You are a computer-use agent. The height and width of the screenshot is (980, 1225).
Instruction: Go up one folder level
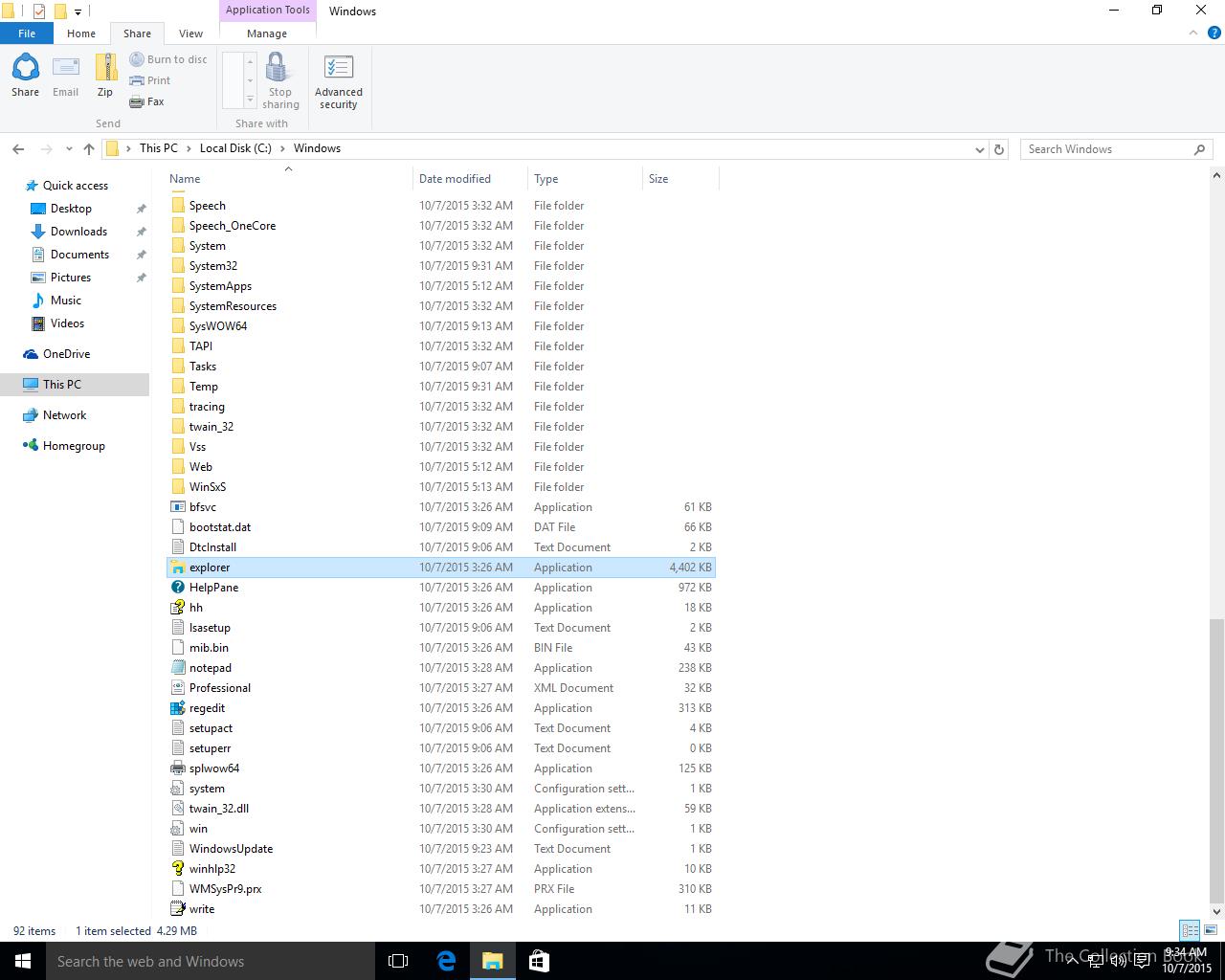click(x=89, y=149)
